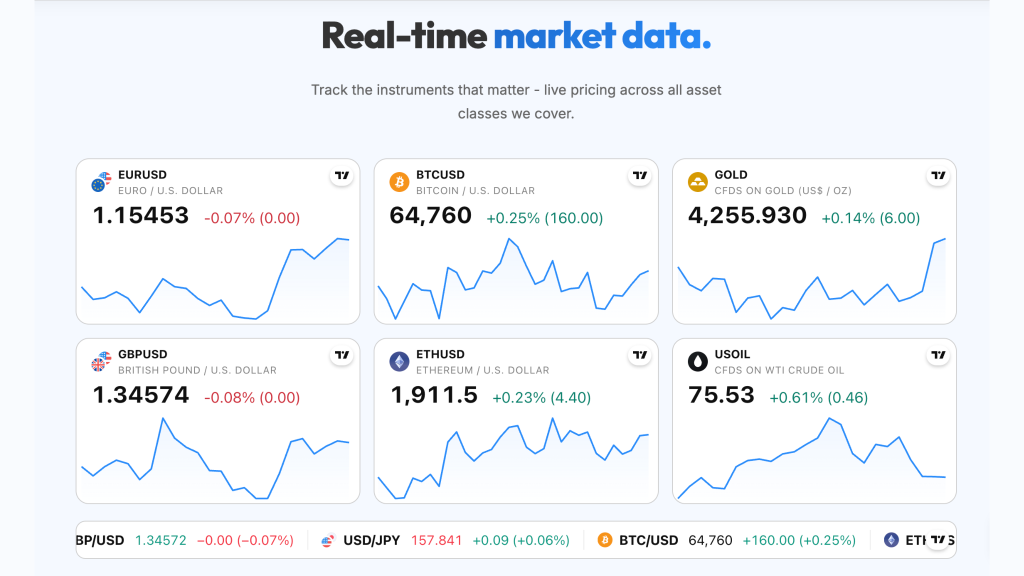Click the ETHUSD price line chart

514,458
